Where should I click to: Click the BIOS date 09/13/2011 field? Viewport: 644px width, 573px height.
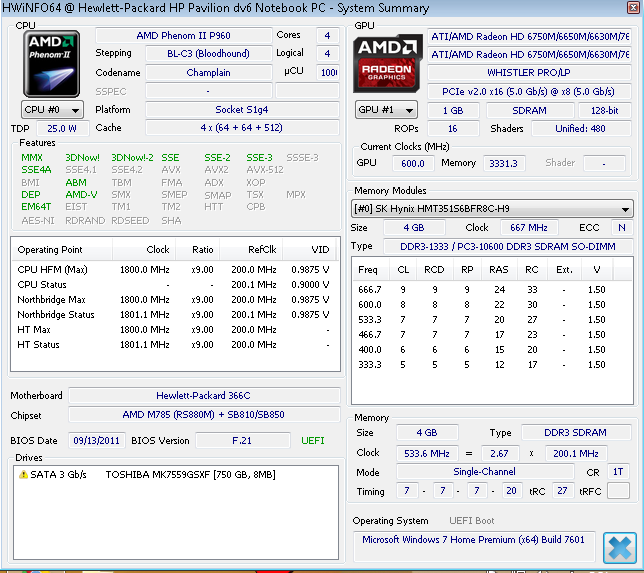[97, 441]
